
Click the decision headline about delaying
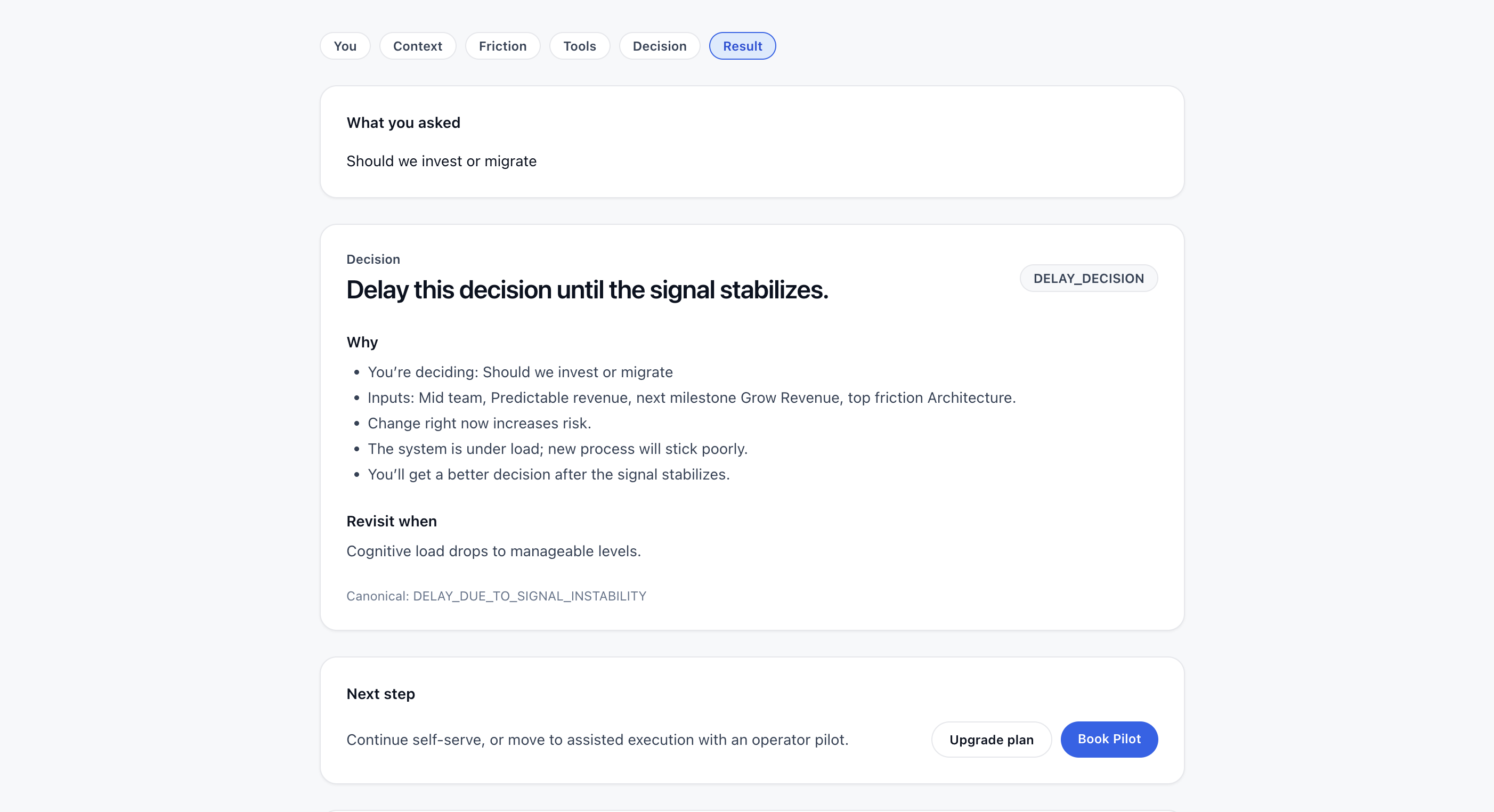click(x=588, y=290)
